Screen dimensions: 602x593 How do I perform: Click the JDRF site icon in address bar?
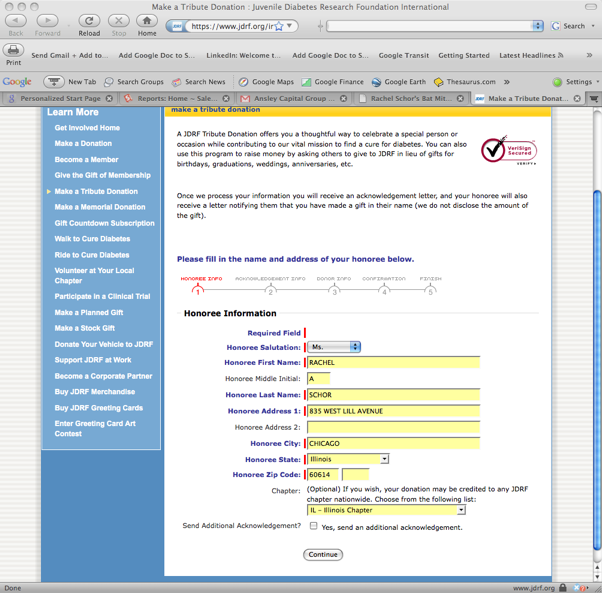click(177, 26)
